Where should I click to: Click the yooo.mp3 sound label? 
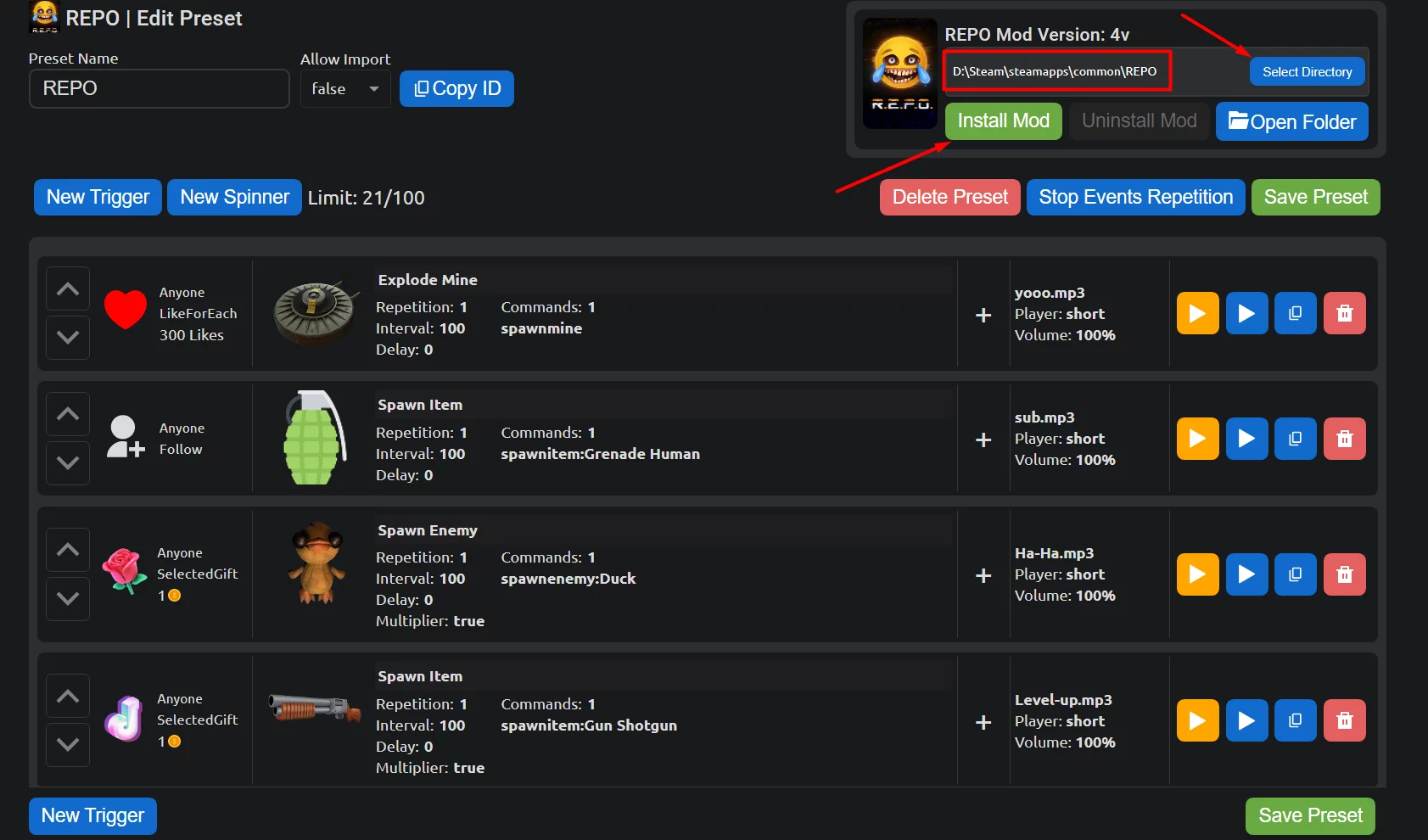[1050, 293]
